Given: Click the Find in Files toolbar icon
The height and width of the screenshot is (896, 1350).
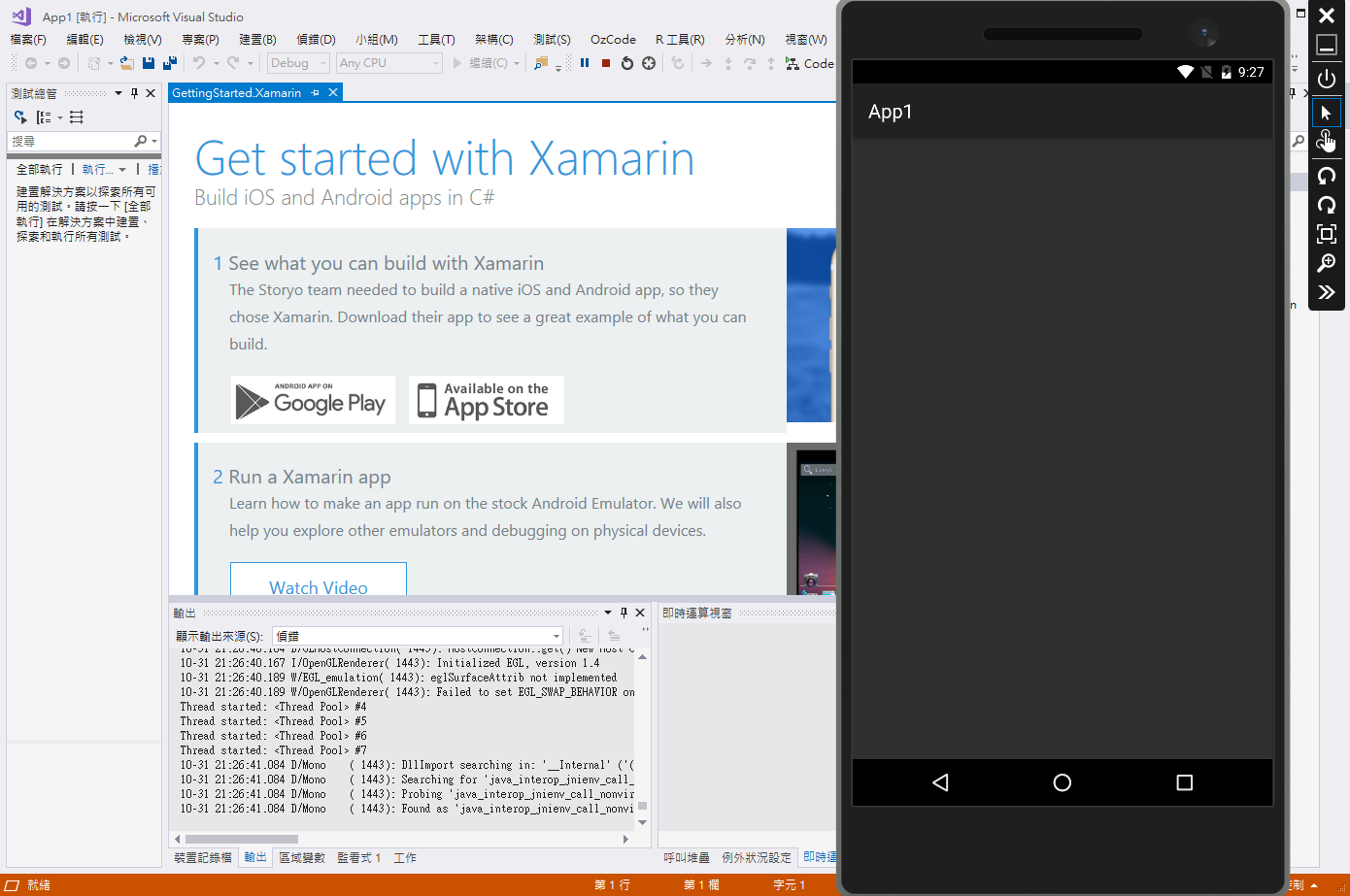Looking at the screenshot, I should coord(541,63).
